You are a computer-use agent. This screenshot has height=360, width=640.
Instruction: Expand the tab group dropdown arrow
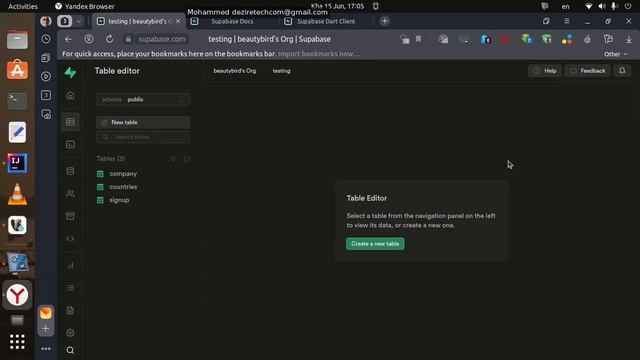[79, 21]
